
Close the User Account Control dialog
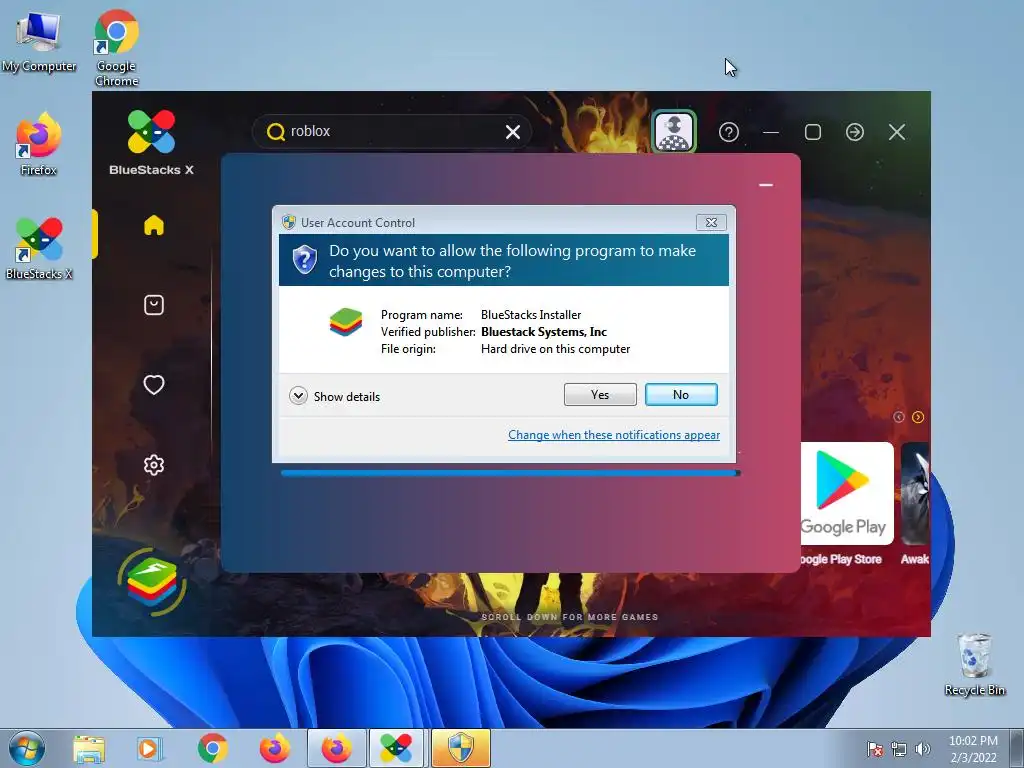click(711, 223)
